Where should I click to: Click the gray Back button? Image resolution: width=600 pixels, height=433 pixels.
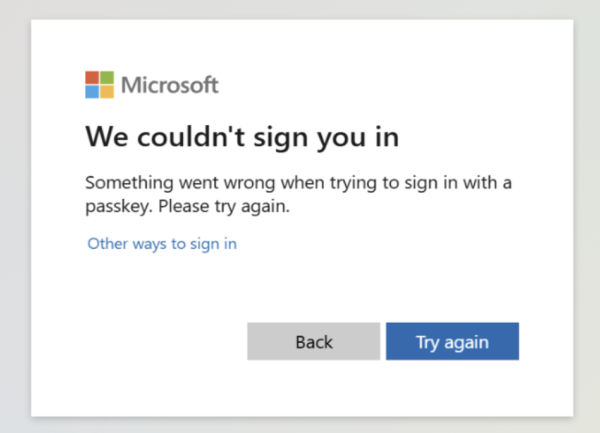pos(314,341)
